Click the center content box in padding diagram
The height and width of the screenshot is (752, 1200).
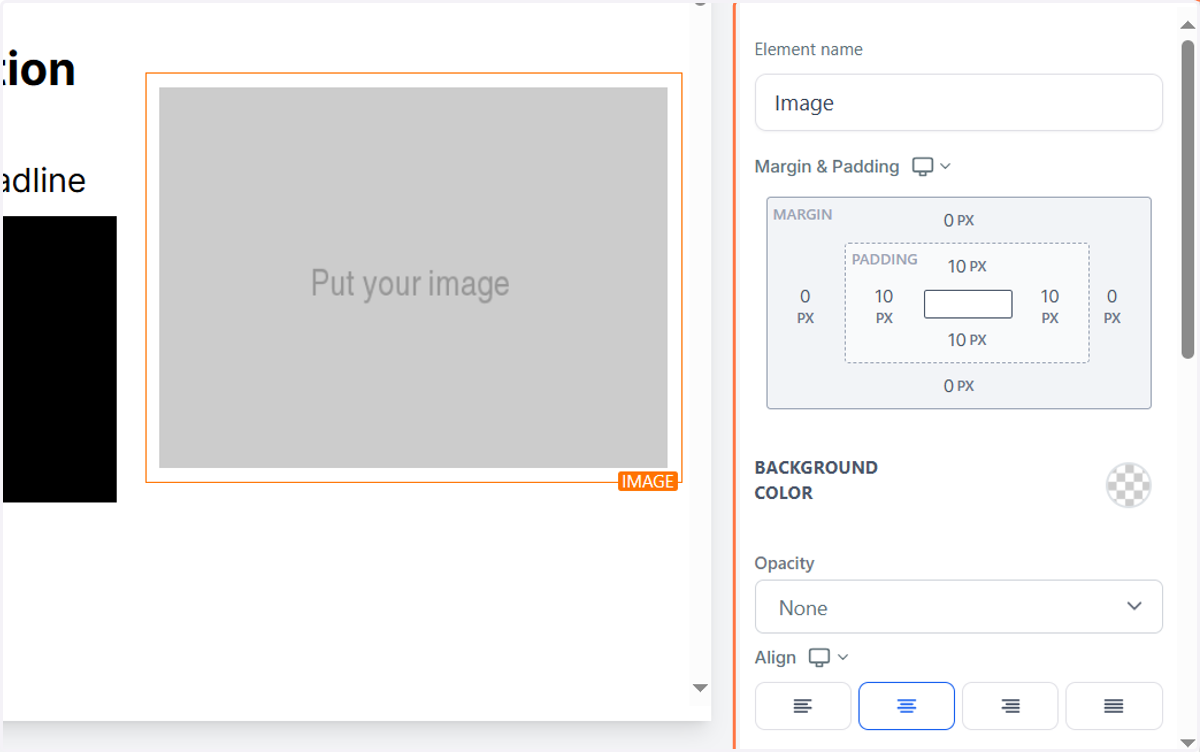pos(968,304)
